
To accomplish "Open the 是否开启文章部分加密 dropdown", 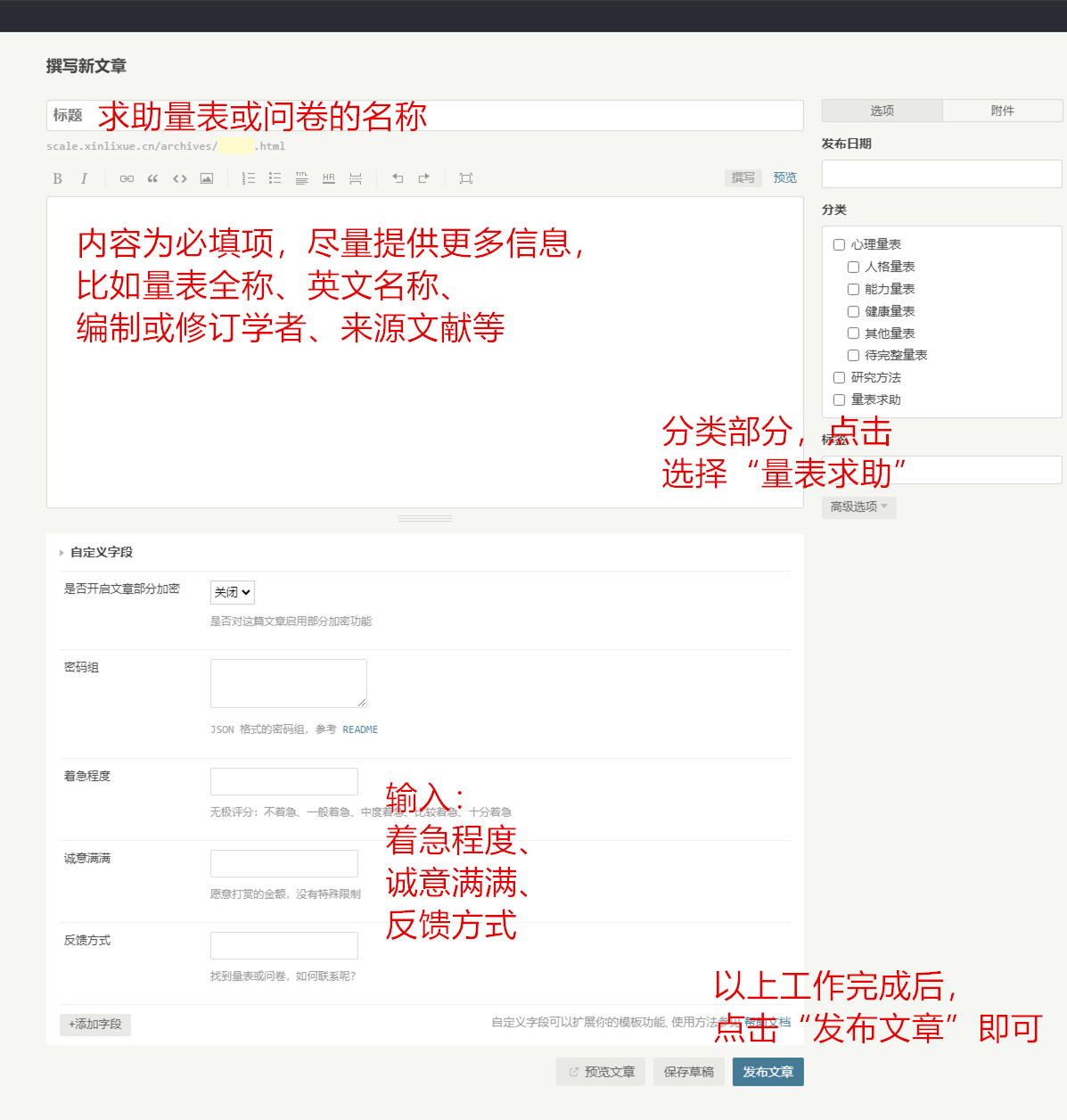I will pos(233,592).
